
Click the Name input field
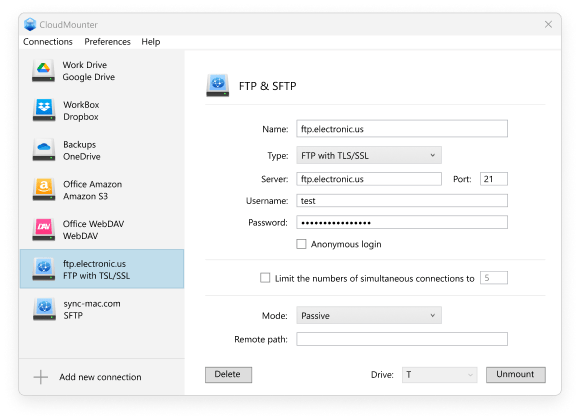click(402, 129)
